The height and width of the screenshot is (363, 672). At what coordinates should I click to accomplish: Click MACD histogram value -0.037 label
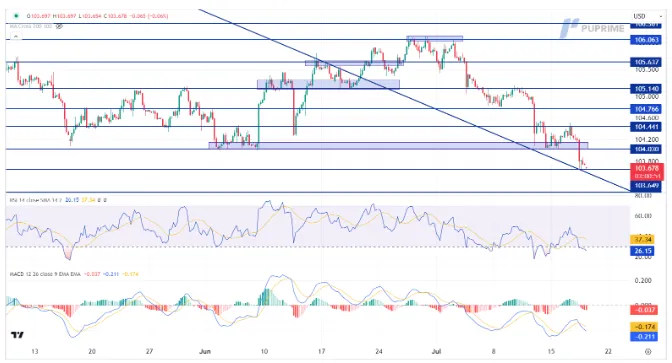(643, 309)
